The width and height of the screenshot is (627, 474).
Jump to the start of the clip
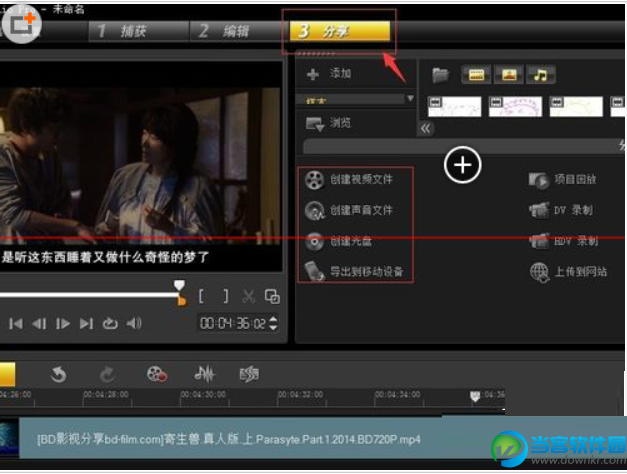point(16,324)
